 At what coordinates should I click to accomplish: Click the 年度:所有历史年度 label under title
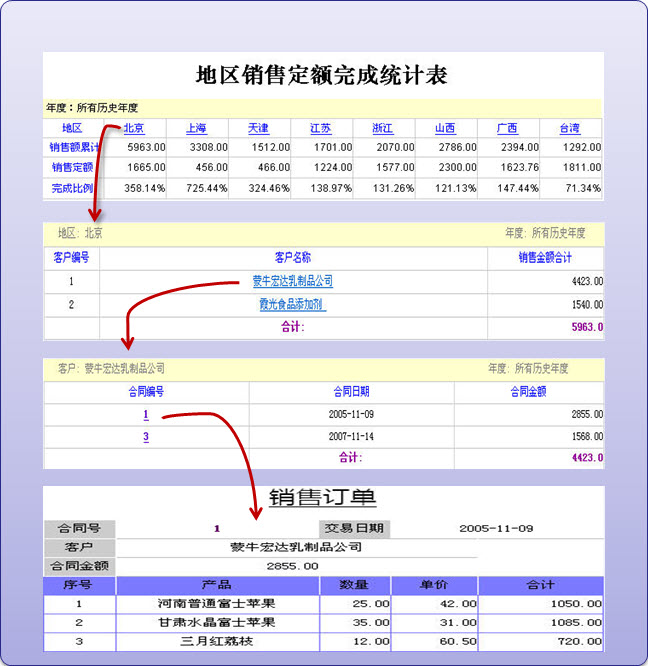point(92,108)
